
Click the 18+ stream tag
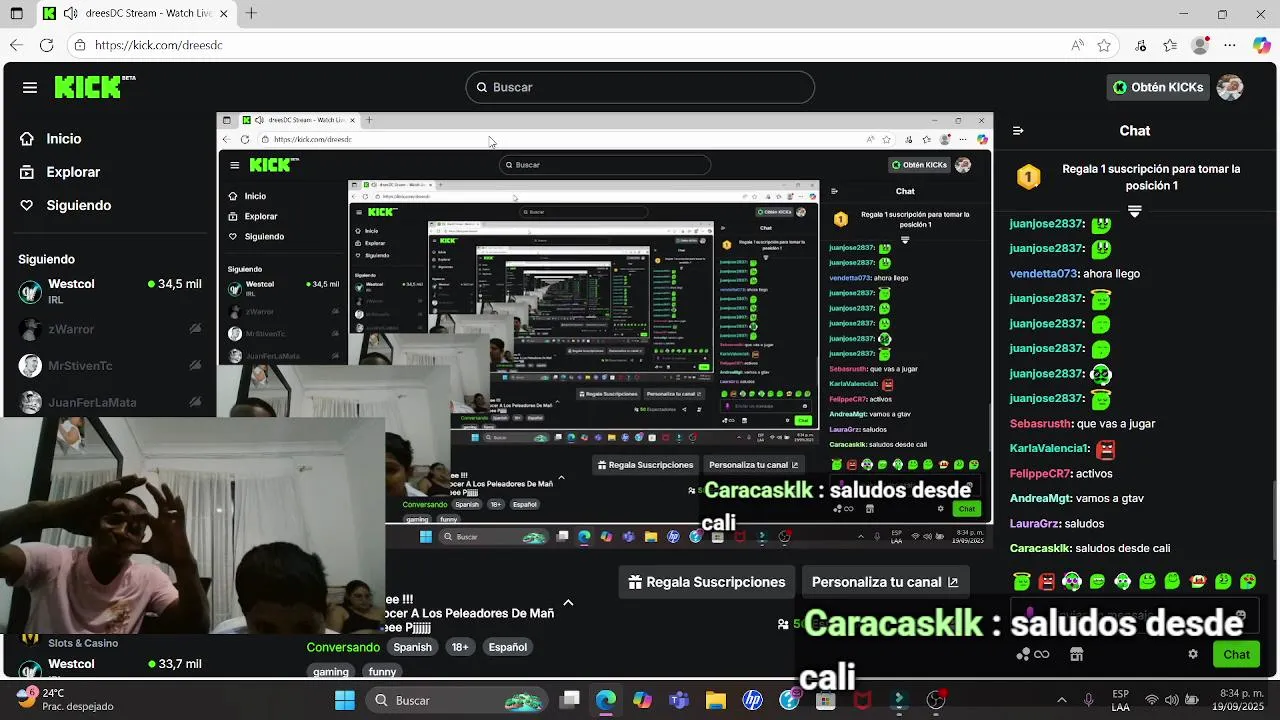460,647
